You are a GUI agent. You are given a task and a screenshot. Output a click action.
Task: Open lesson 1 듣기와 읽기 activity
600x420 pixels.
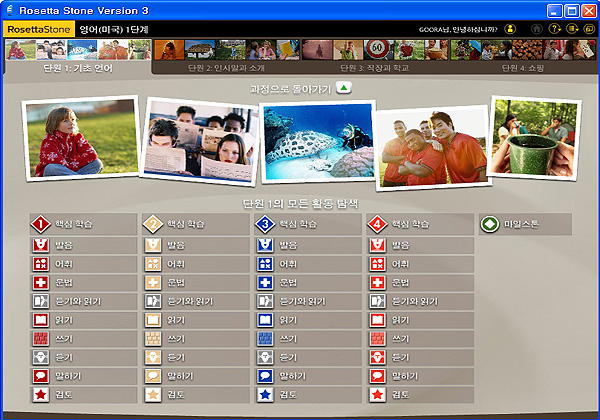(83, 301)
